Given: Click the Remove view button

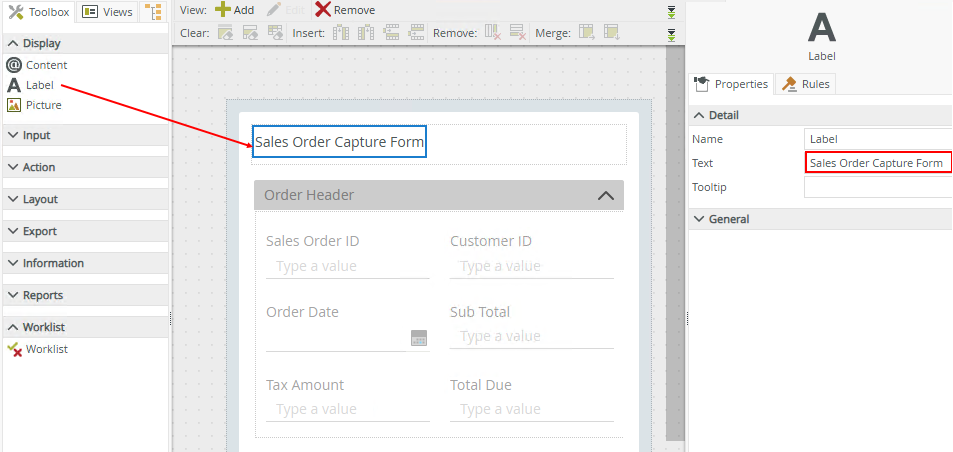Looking at the screenshot, I should click(x=345, y=10).
